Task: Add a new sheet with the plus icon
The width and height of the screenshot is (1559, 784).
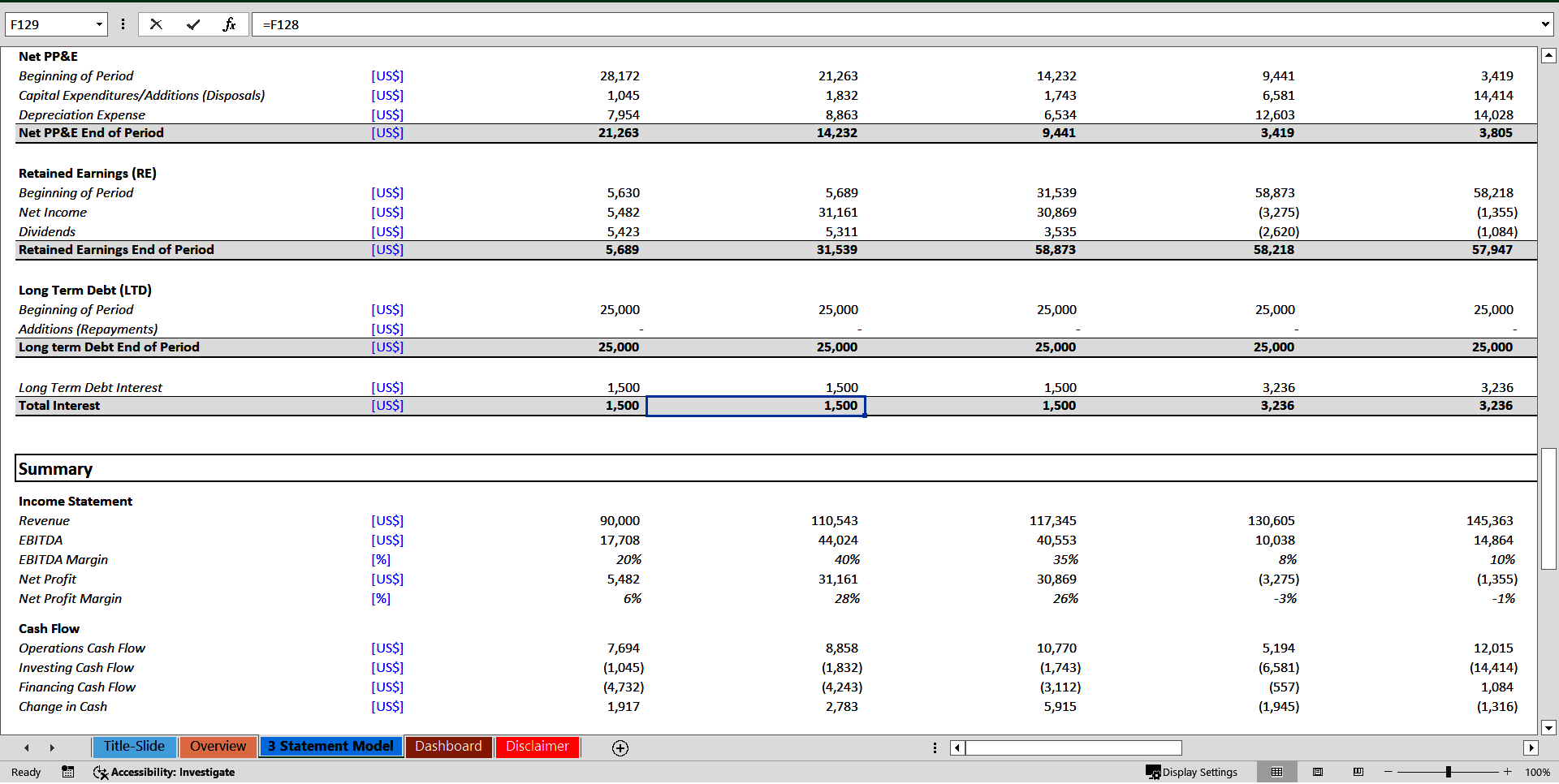Action: (620, 748)
